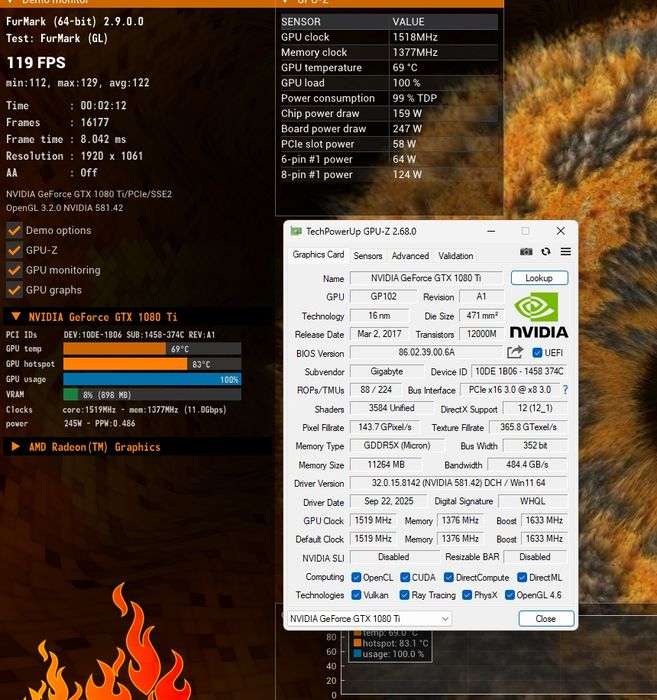Screen dimensions: 657x700
Task: Open the GPU-Z hamburger menu
Action: (x=566, y=252)
